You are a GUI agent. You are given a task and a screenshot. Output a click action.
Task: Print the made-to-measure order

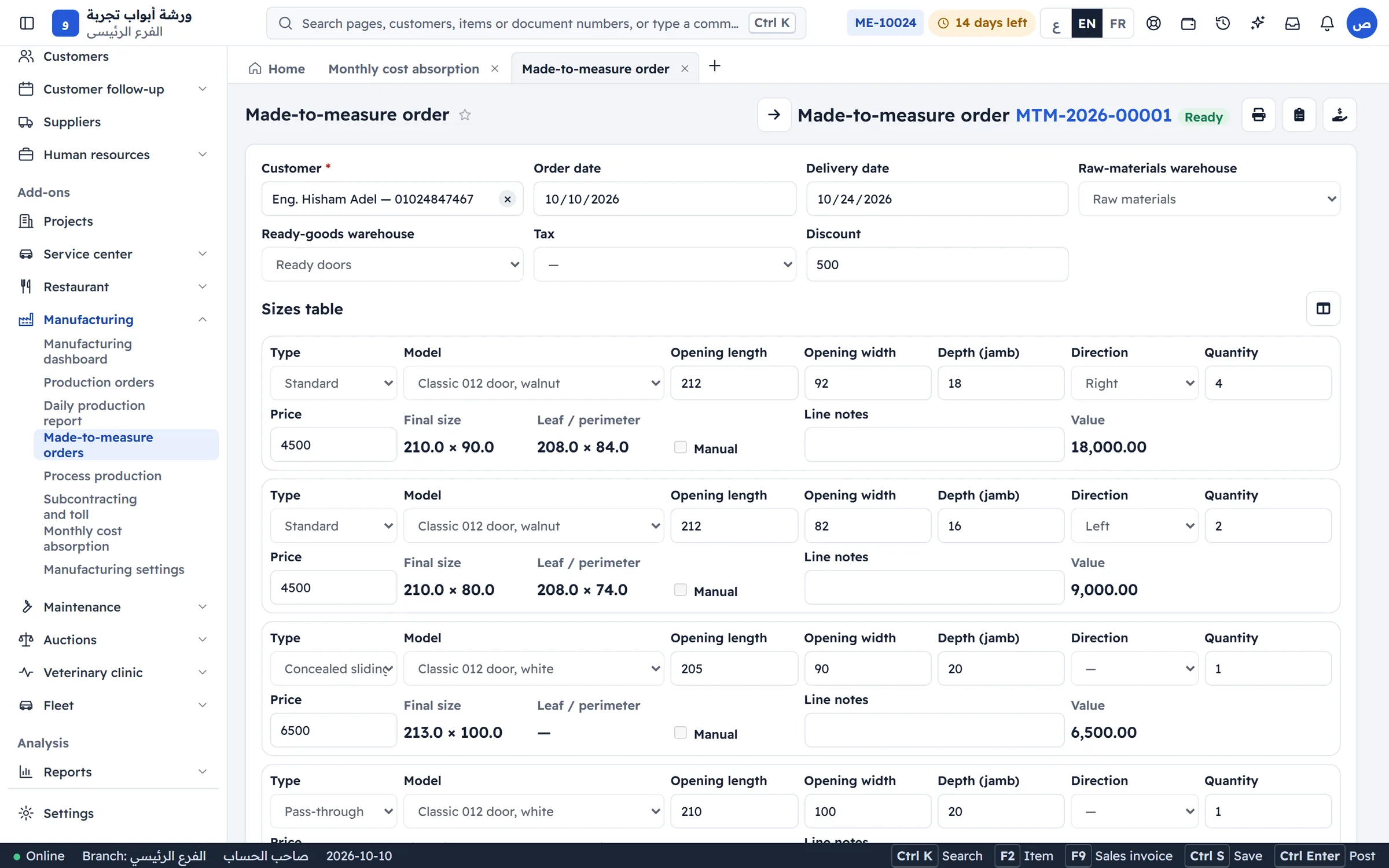(1259, 115)
